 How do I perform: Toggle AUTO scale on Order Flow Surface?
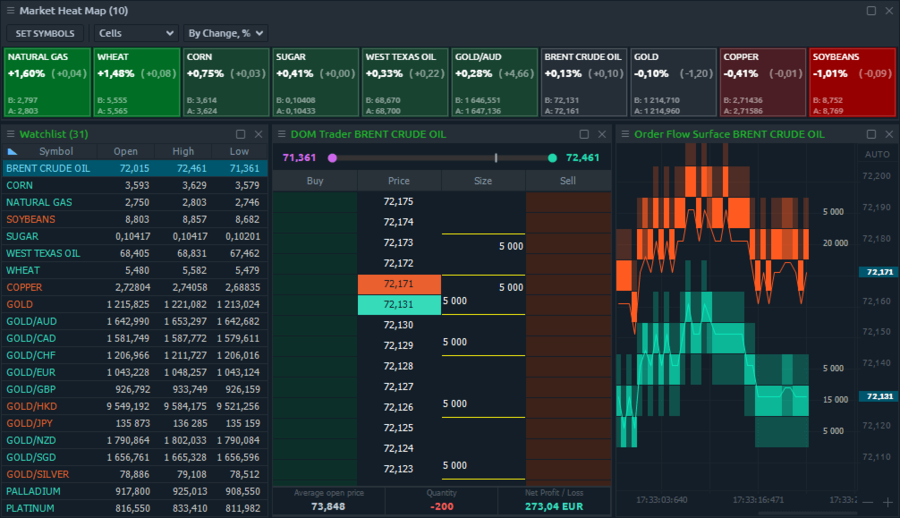tap(876, 154)
